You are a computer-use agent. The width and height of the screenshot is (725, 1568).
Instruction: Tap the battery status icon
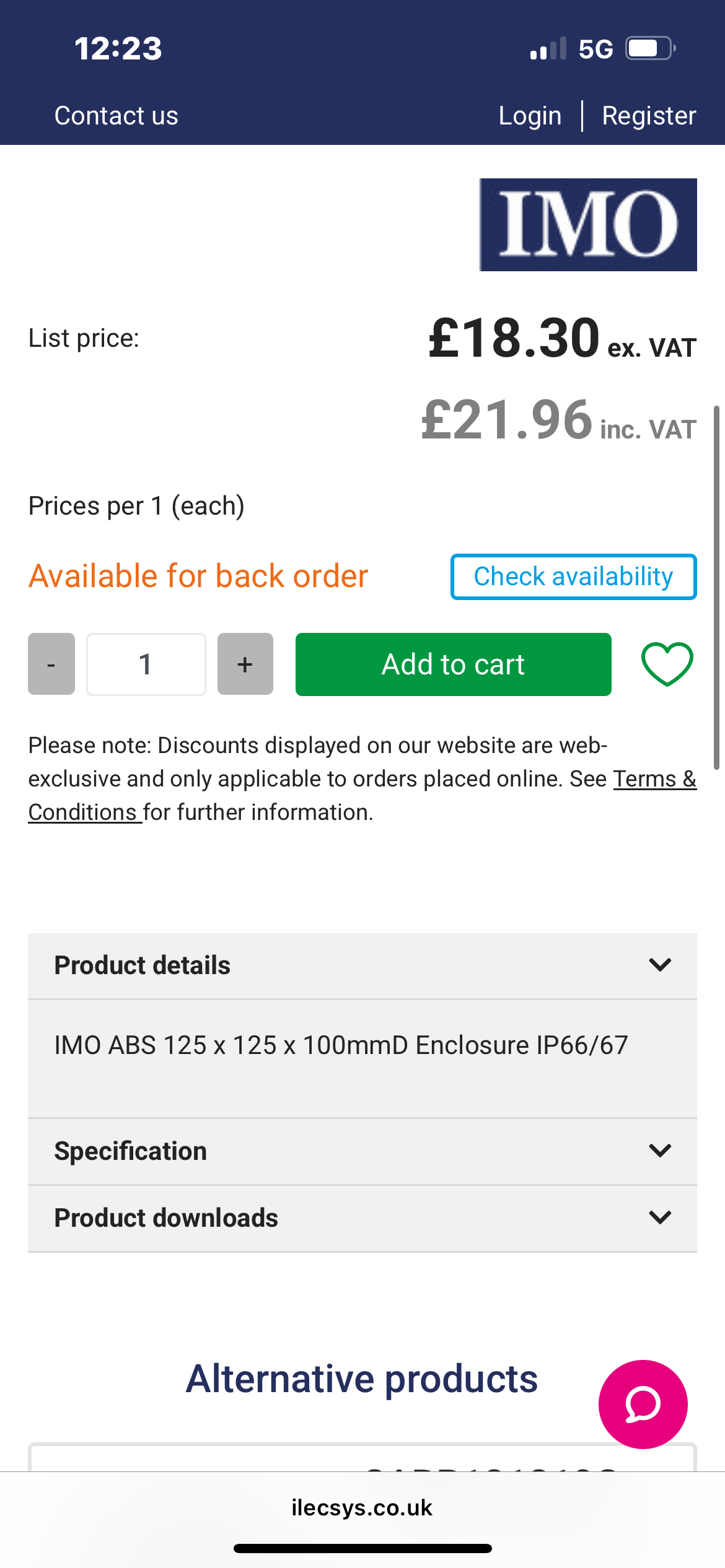click(649, 48)
